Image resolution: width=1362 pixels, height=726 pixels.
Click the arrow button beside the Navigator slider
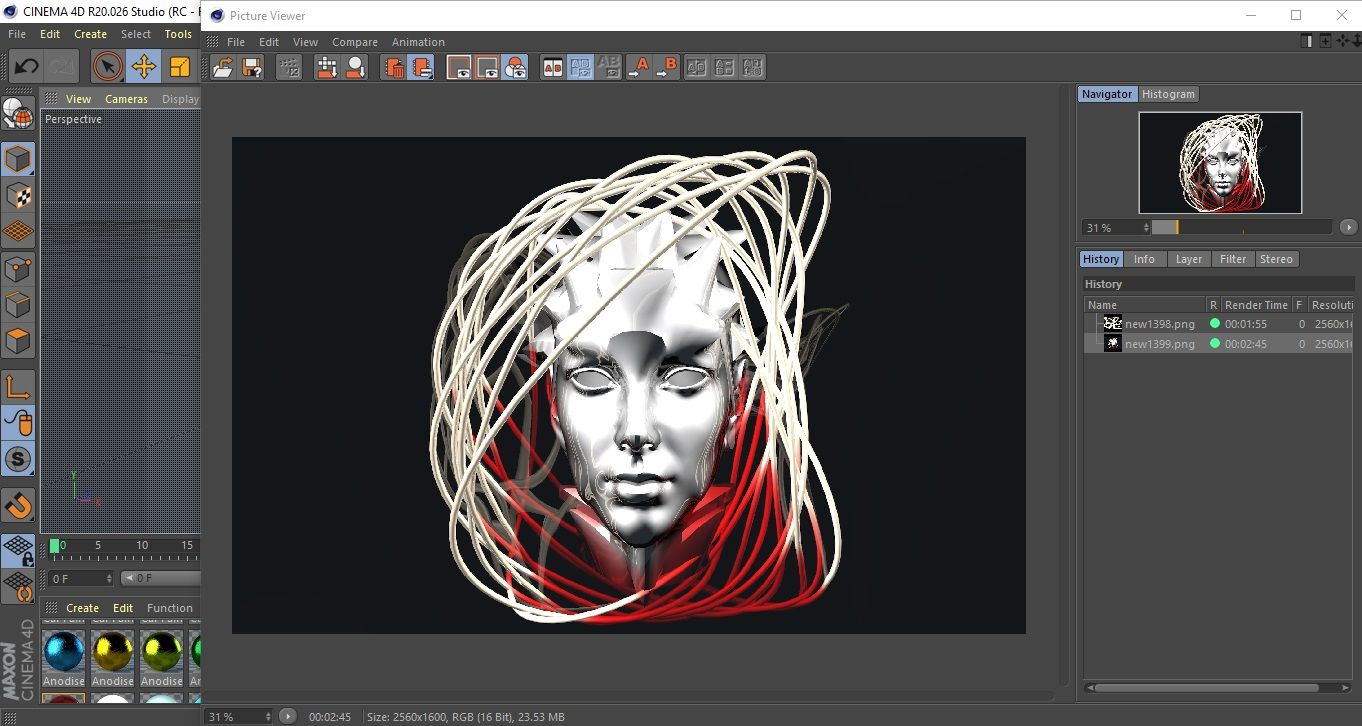(x=1349, y=228)
